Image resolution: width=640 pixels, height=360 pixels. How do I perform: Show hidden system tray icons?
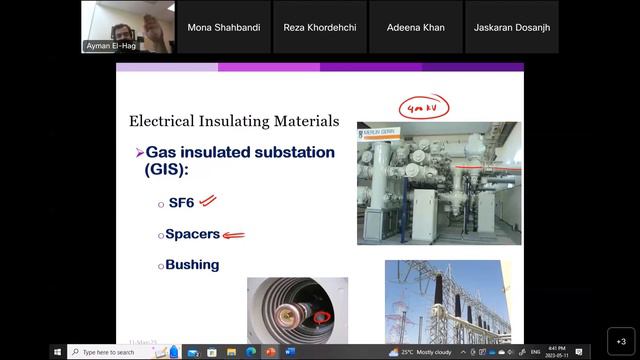coord(463,352)
